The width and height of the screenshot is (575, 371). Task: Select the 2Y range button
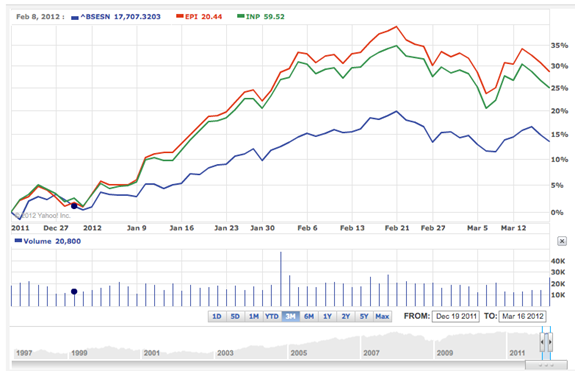345,316
